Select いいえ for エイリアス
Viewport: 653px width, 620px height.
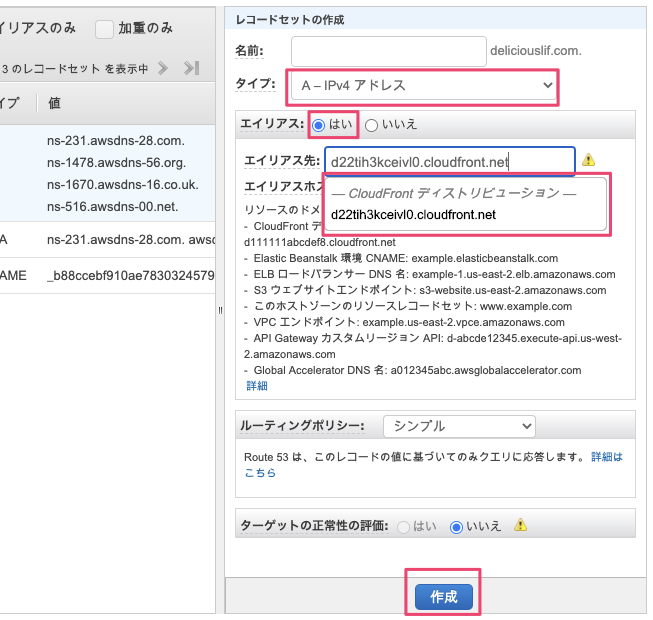point(371,125)
